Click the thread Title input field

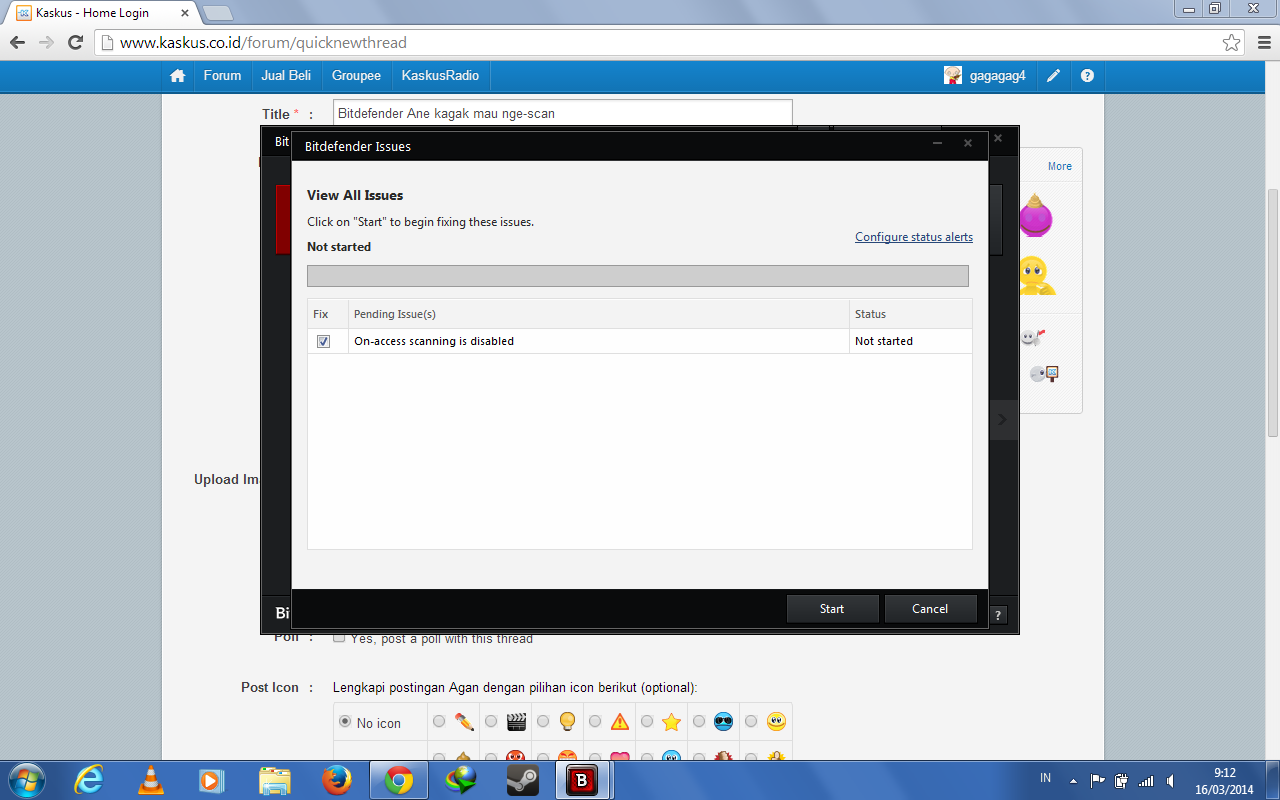click(562, 114)
